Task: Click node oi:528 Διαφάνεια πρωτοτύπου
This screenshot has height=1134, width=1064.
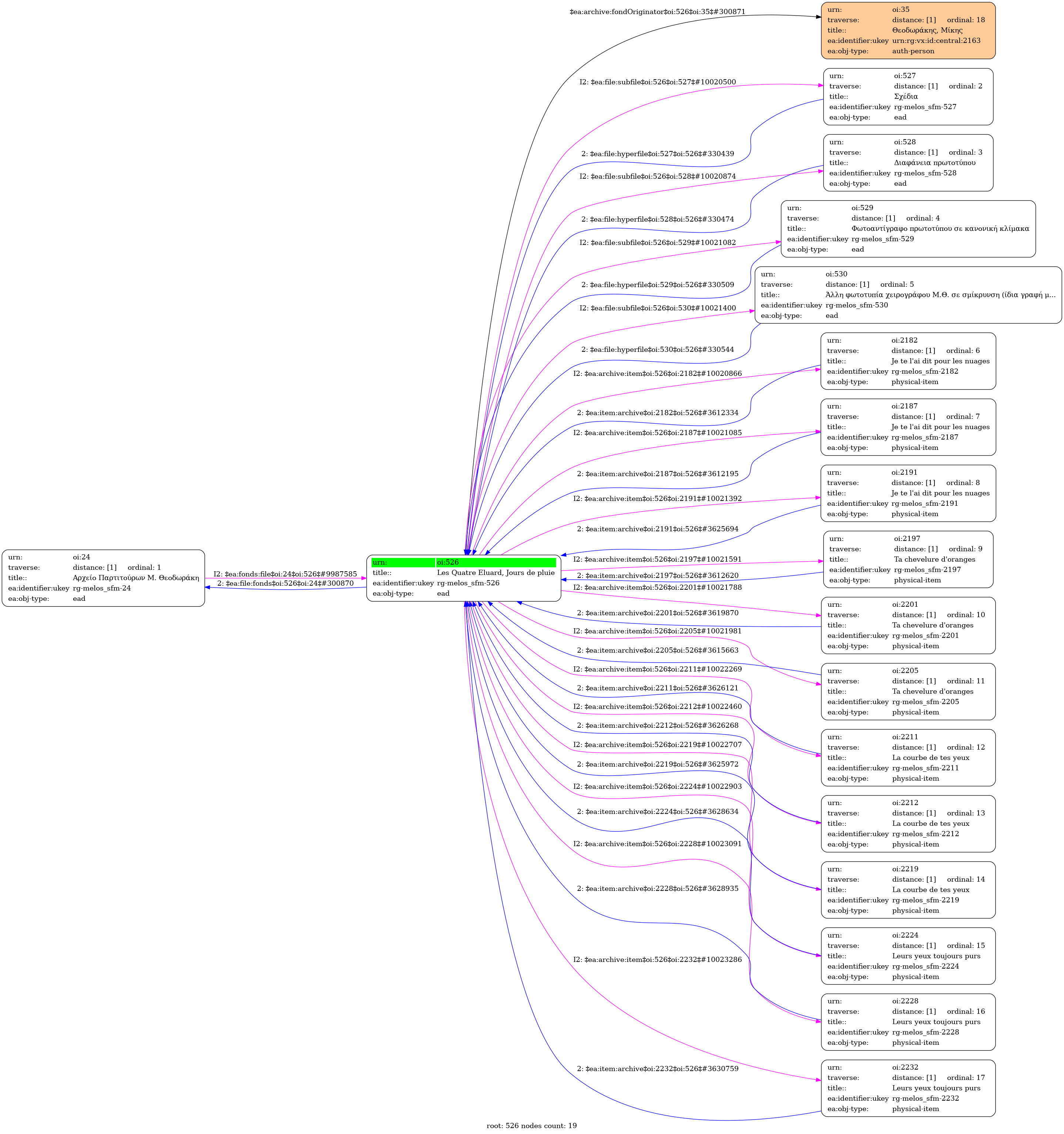Action: tap(908, 162)
